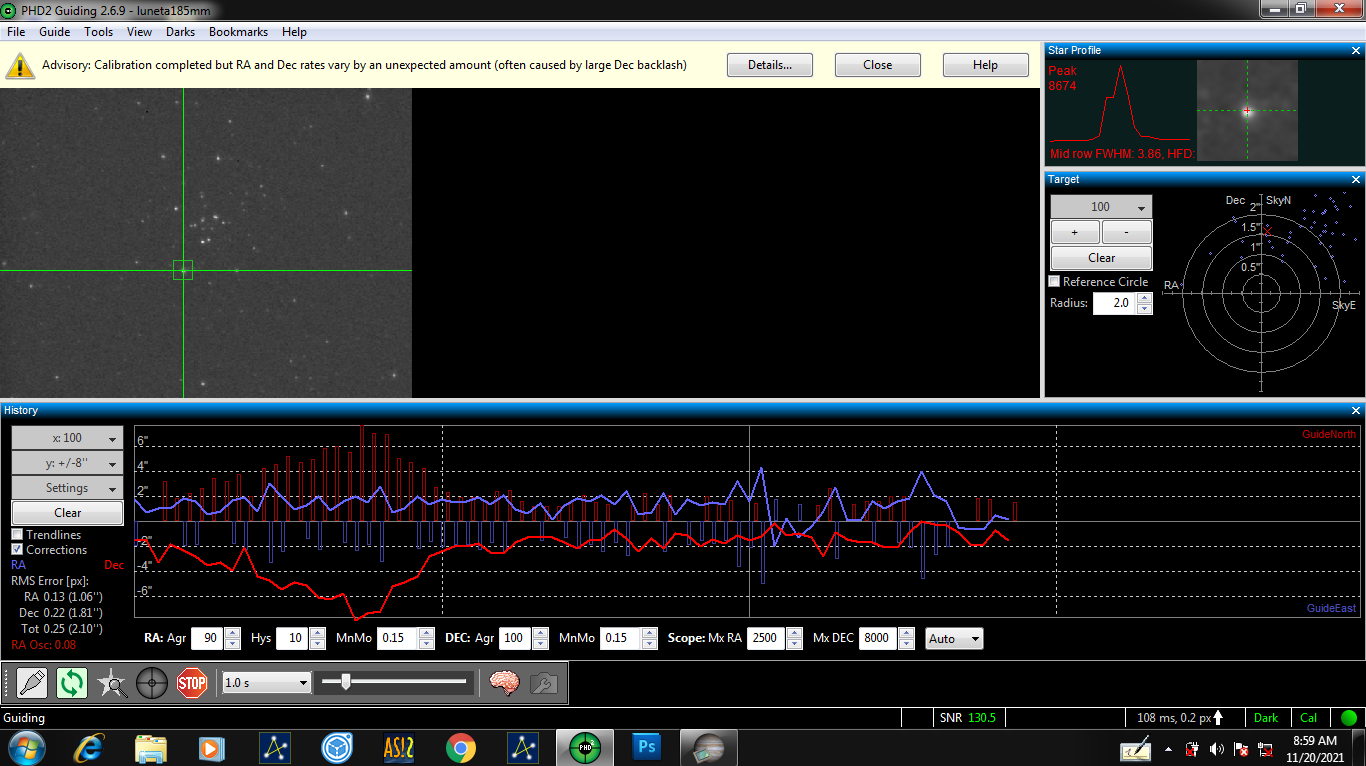Click the Hys spinner arrows

317,638
